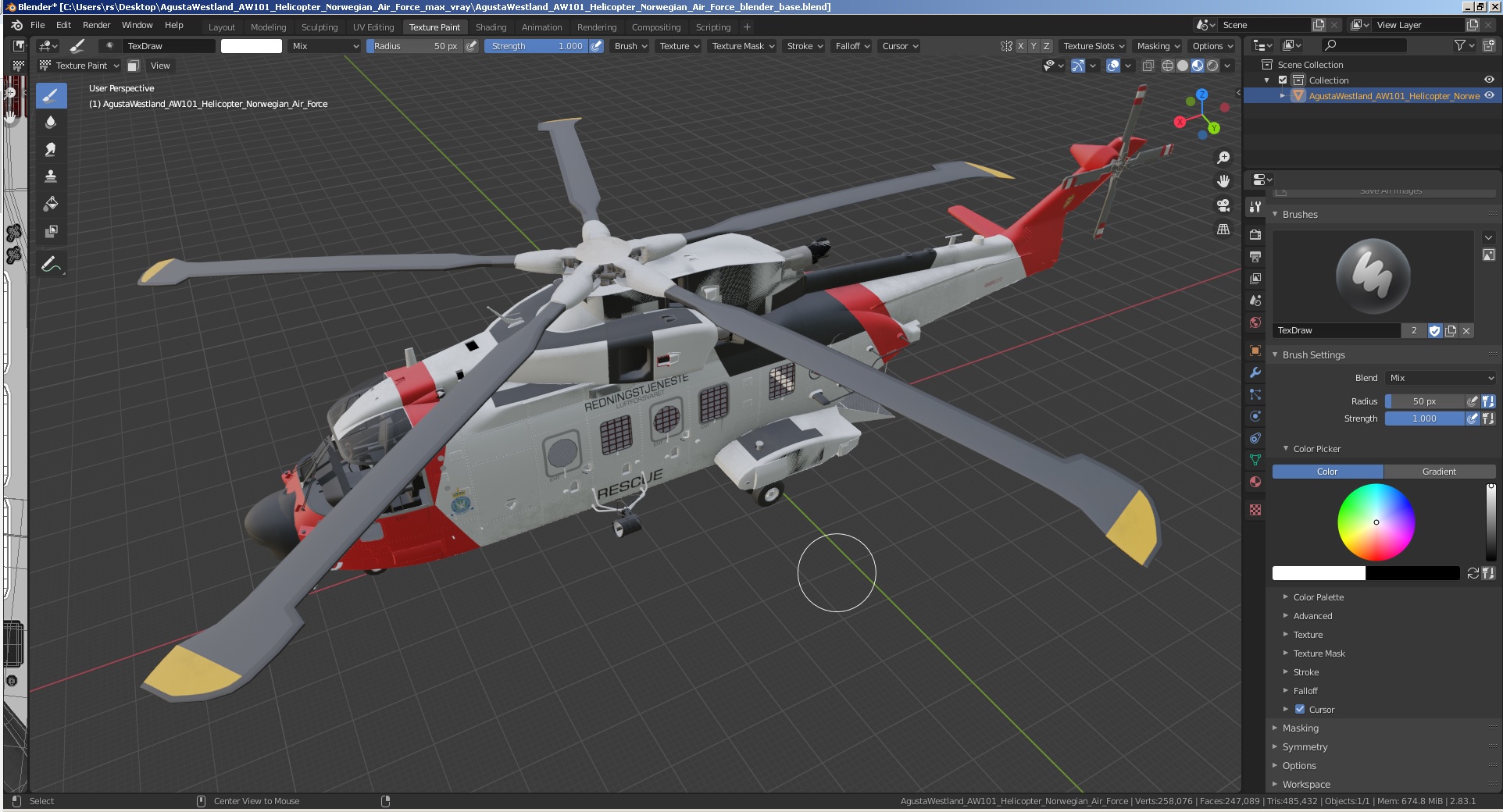Open the Texture checker properties tab
Screen dimensions: 1503x812
tap(1255, 510)
